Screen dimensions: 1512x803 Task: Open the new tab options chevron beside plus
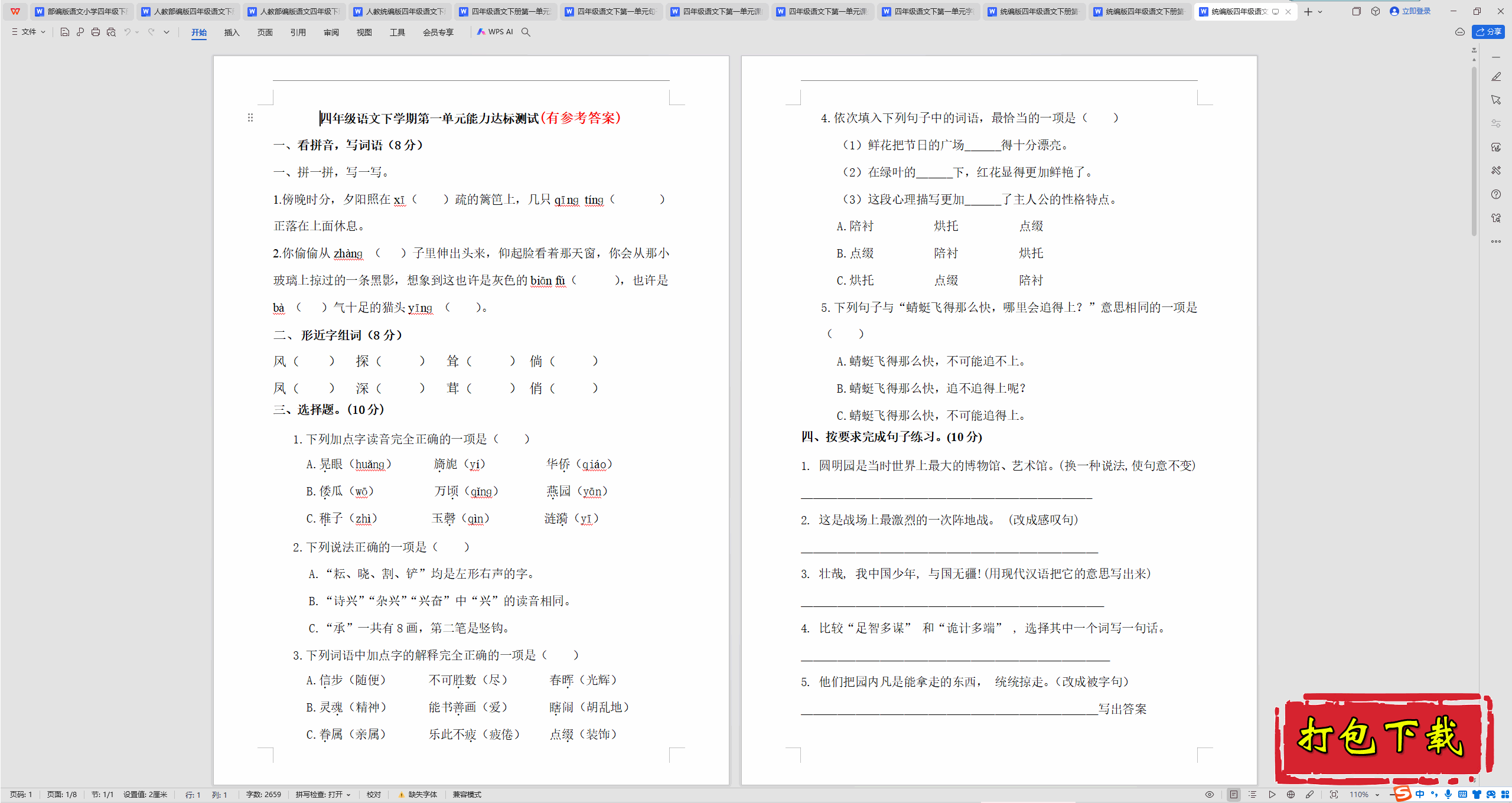click(x=1320, y=12)
